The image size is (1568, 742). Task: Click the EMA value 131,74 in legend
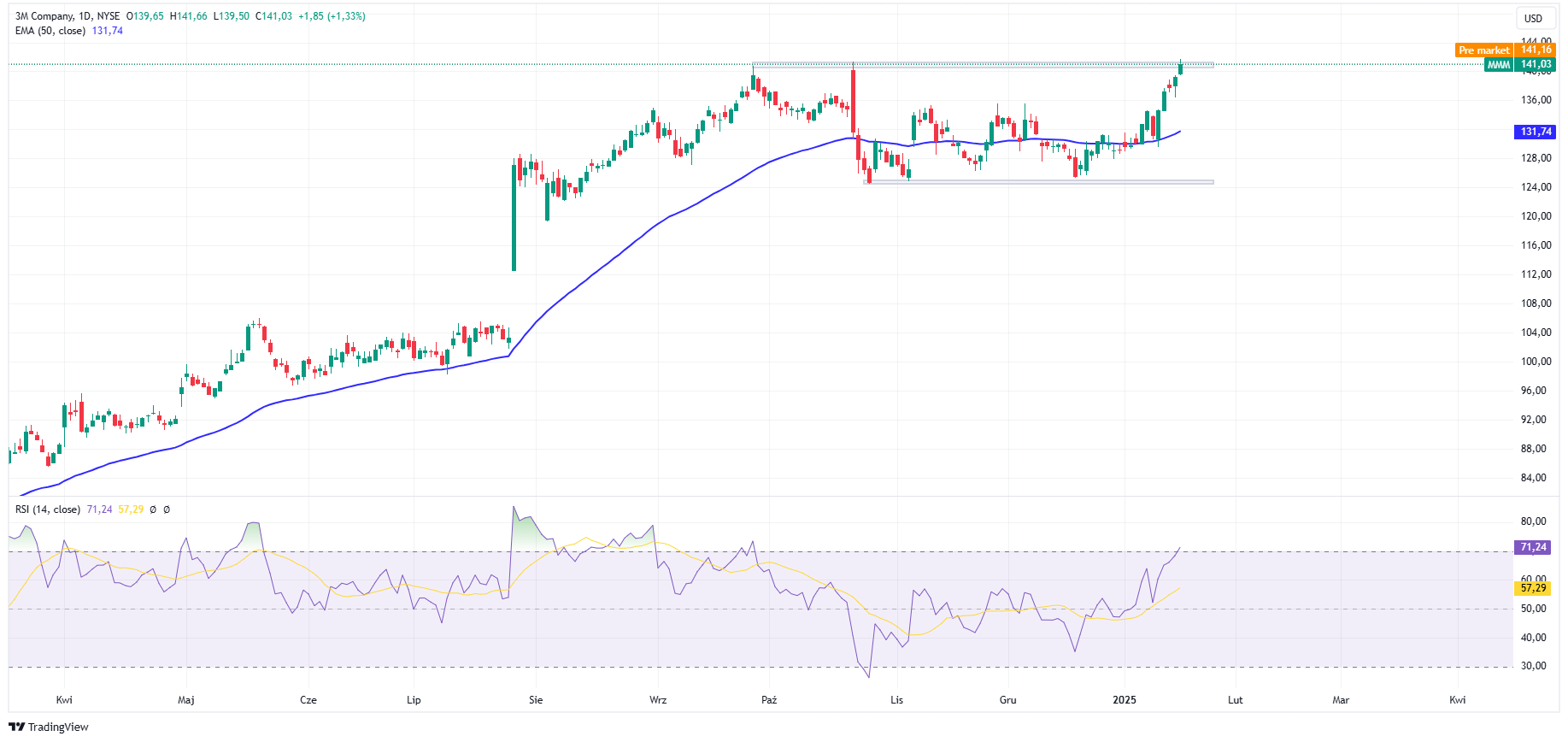pyautogui.click(x=108, y=31)
